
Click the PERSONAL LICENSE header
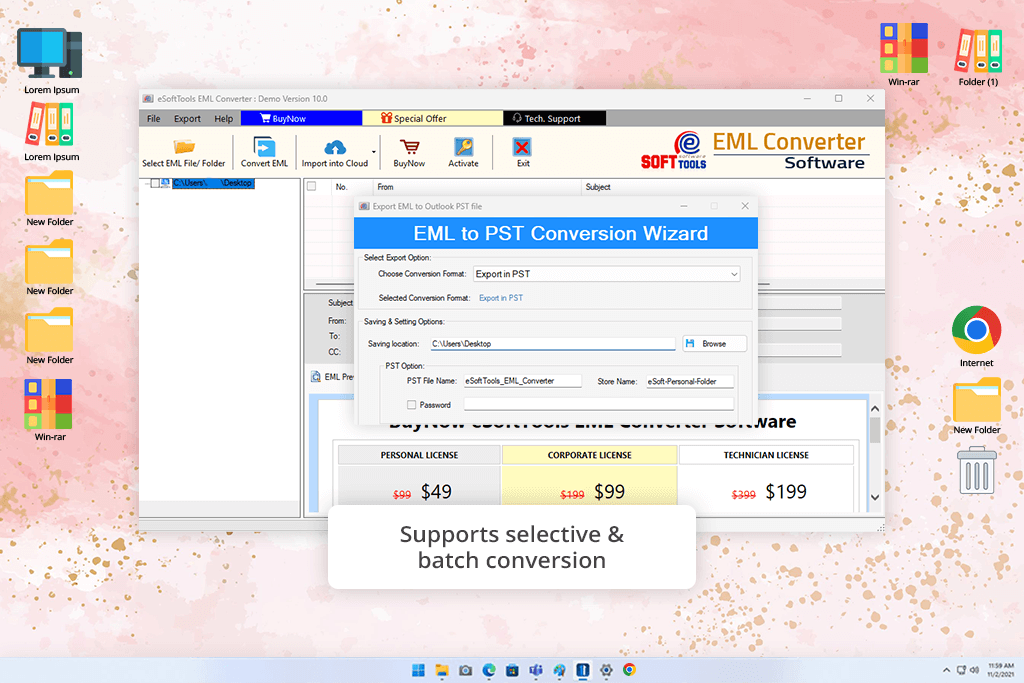tap(419, 455)
